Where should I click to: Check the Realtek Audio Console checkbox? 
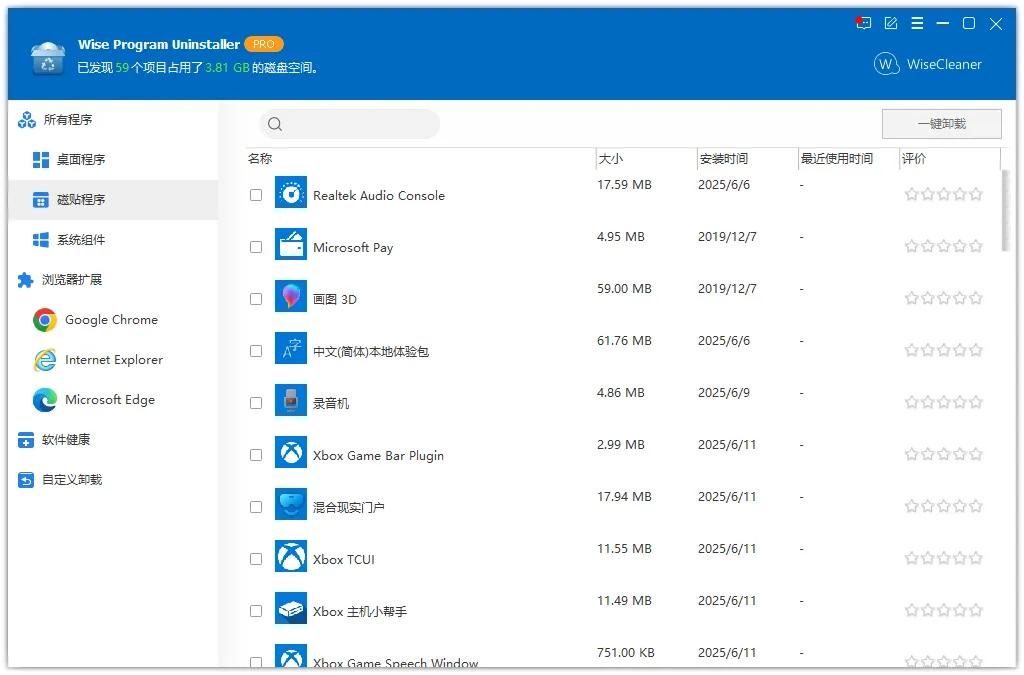pyautogui.click(x=256, y=195)
